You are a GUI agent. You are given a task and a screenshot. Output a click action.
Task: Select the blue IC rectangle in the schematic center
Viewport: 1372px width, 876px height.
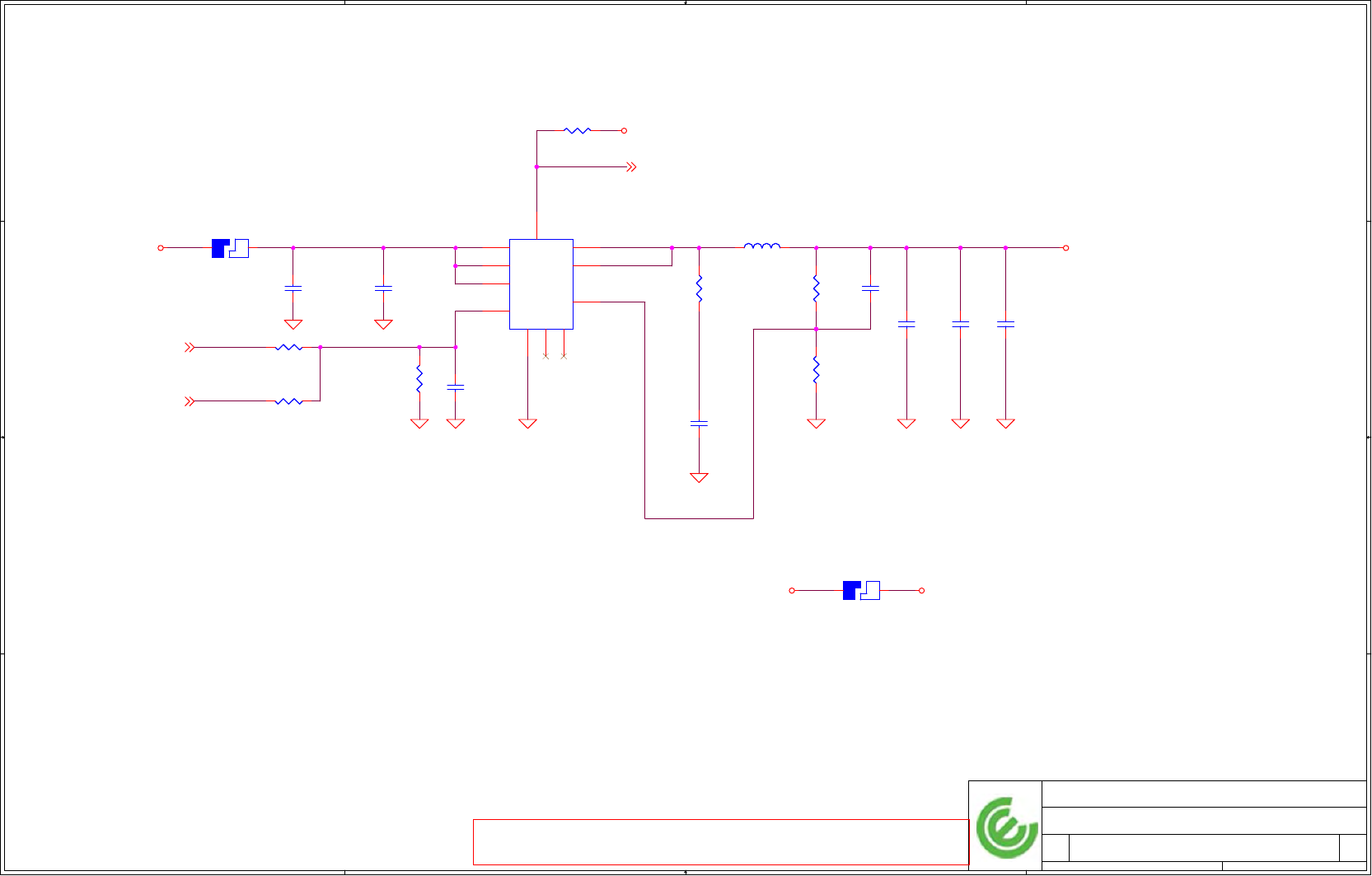coord(541,284)
